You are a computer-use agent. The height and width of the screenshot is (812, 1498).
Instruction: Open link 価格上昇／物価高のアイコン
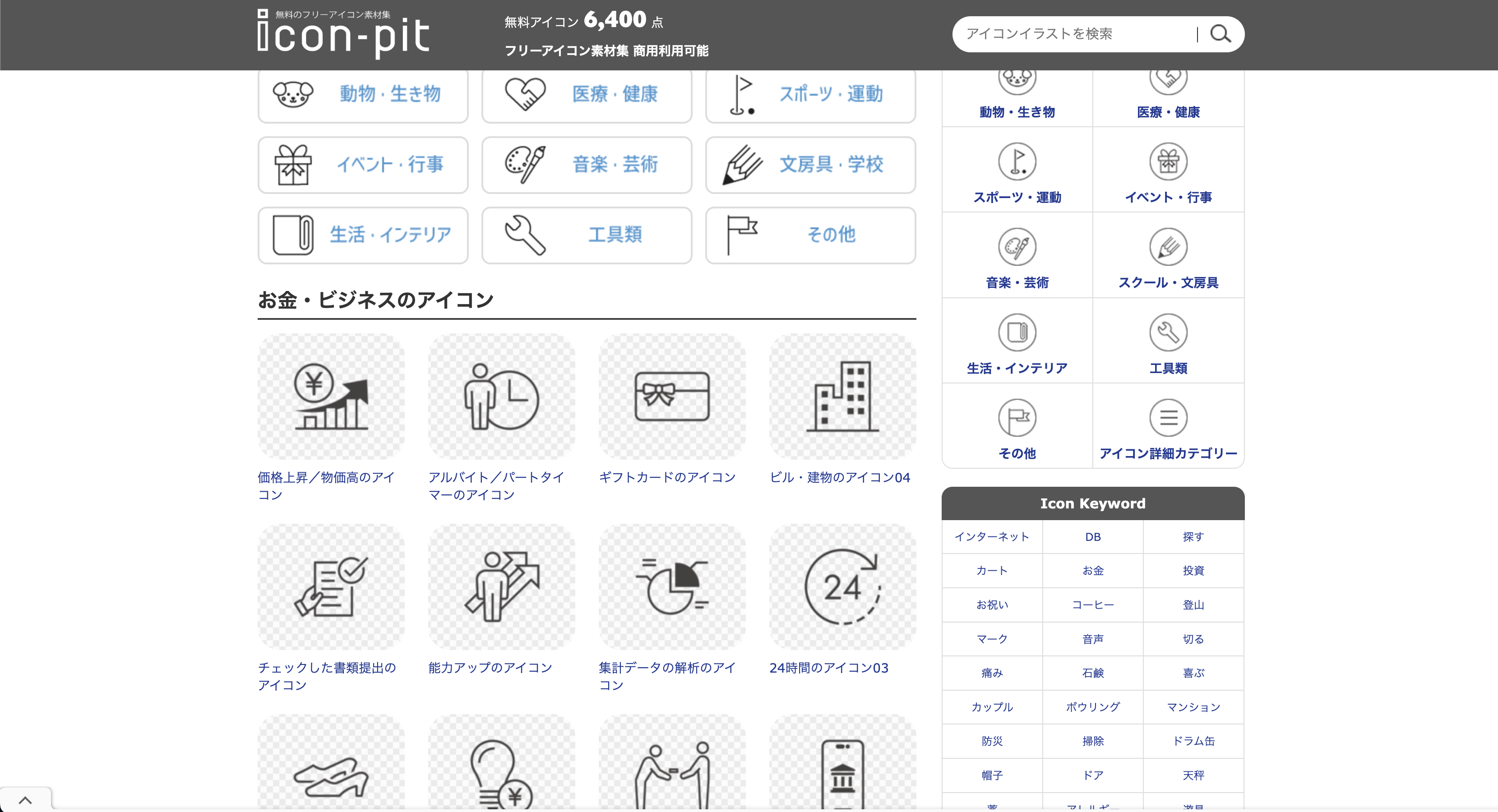coord(326,485)
